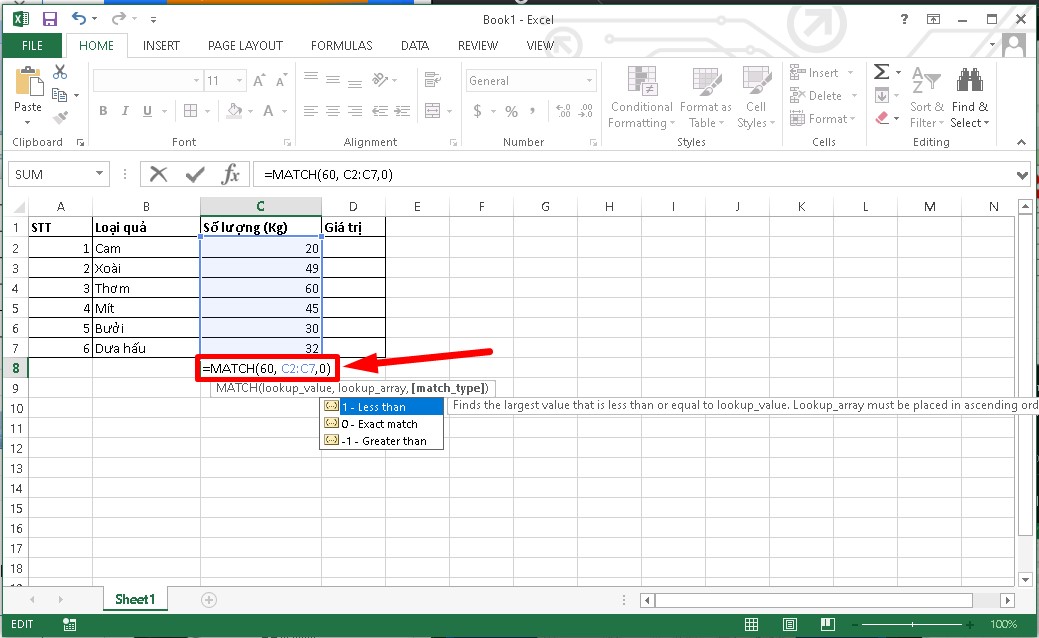Toggle Underline formatting
The height and width of the screenshot is (638, 1039).
[147, 111]
